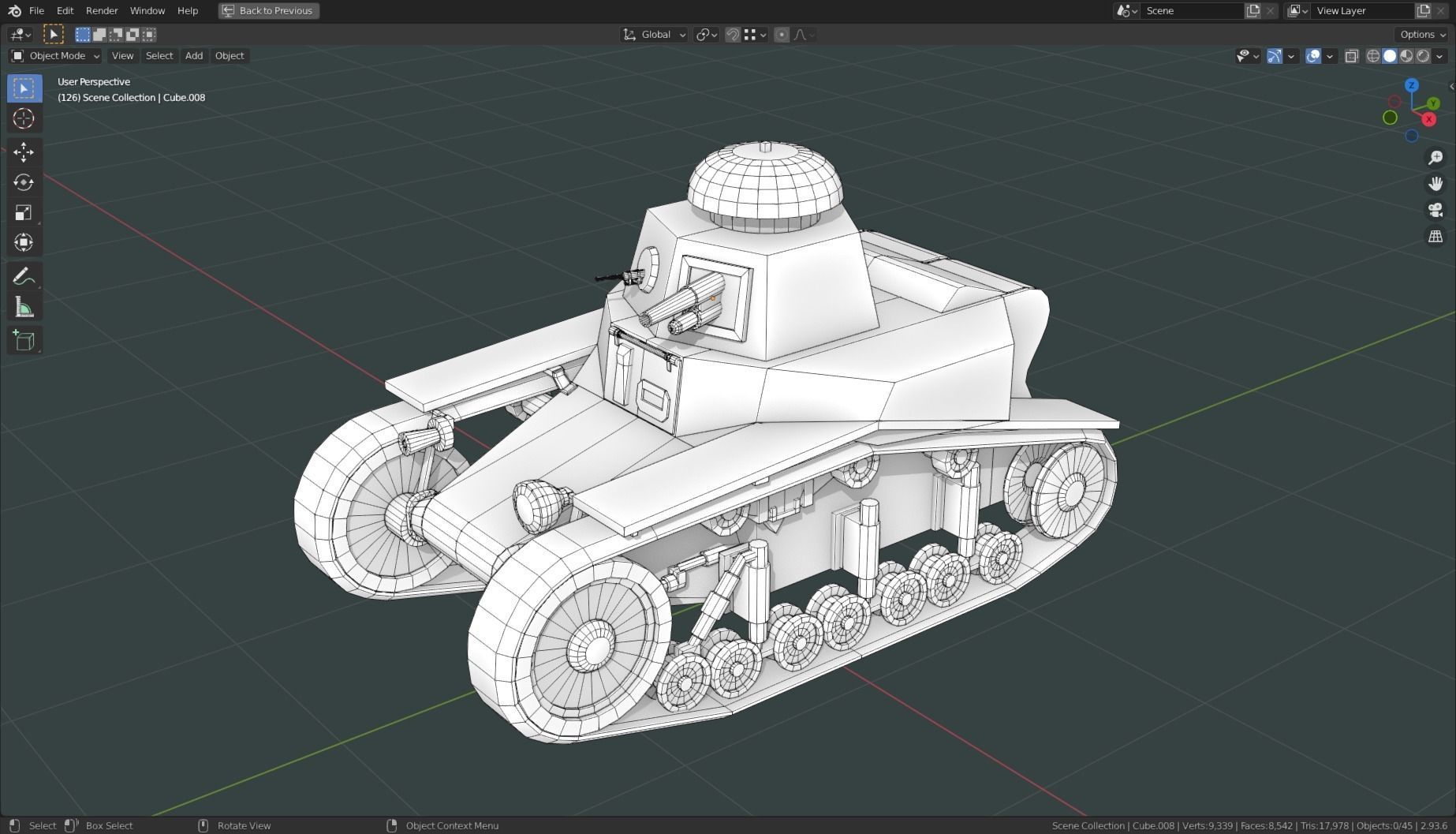Choose the Intersect selection mode icon

[149, 34]
